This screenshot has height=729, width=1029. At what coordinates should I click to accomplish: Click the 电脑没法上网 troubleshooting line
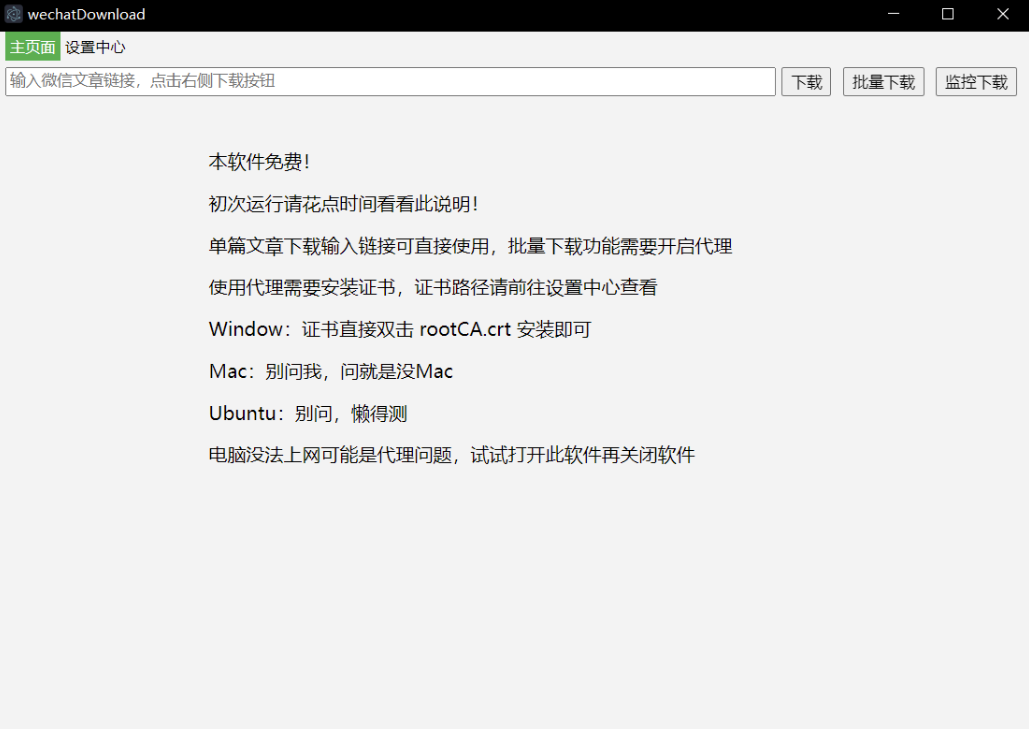coord(451,456)
